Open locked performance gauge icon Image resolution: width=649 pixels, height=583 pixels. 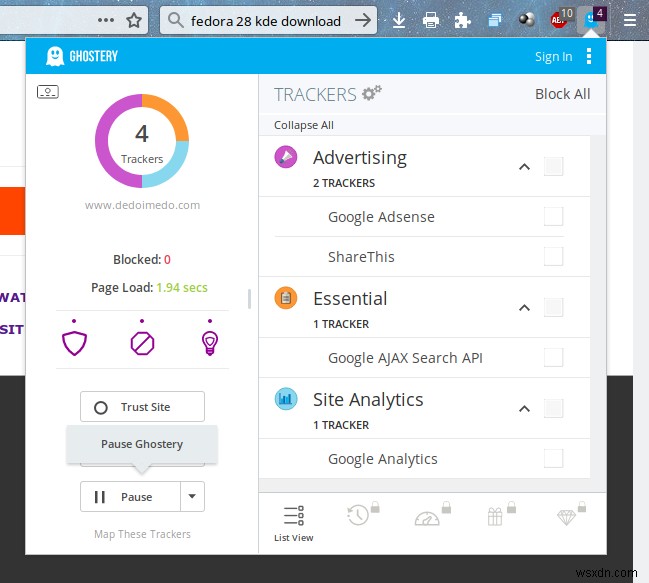[x=427, y=518]
